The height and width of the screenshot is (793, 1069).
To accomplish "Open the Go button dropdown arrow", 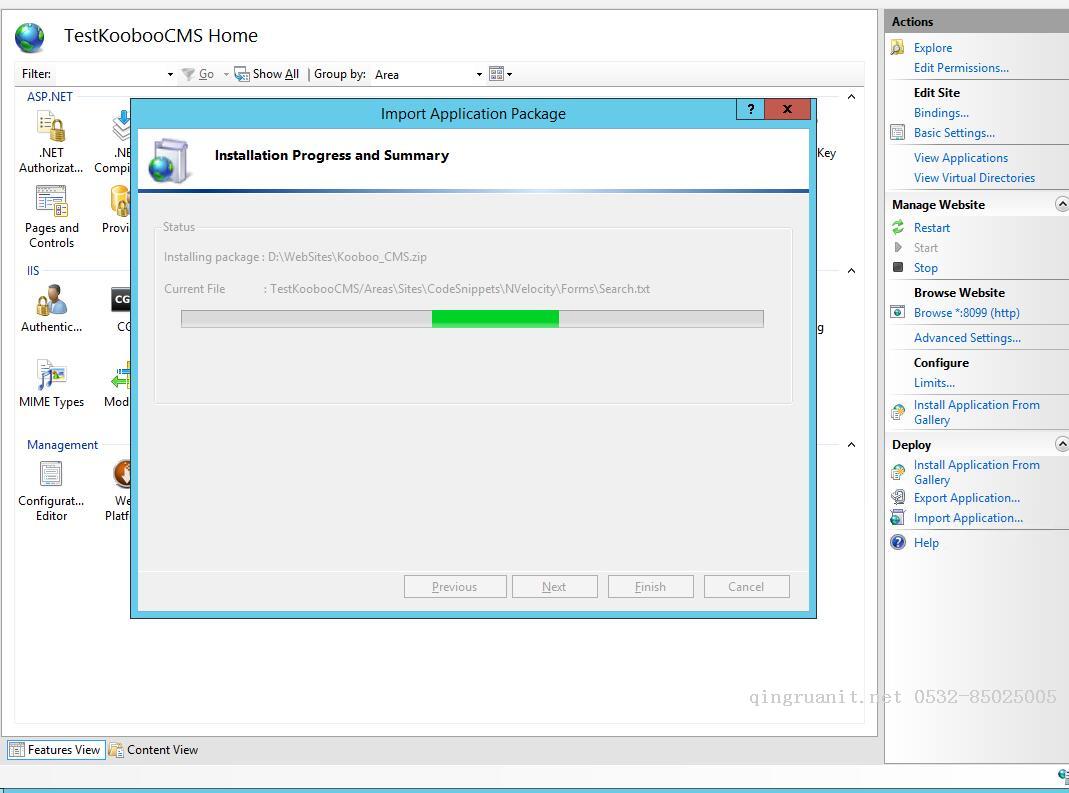I will click(x=226, y=74).
